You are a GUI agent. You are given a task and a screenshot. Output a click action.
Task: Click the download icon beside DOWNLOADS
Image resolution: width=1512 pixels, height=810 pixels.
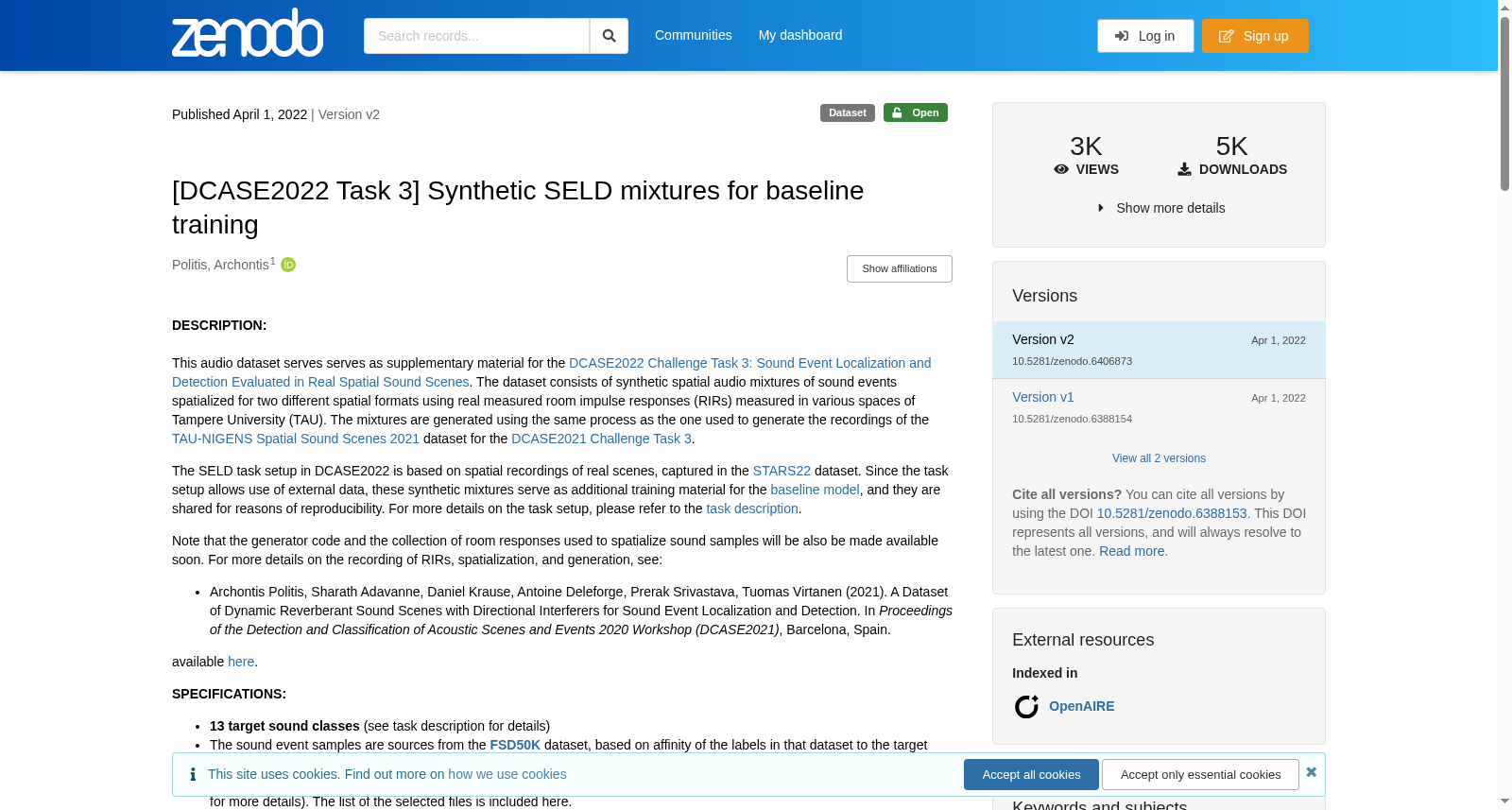click(1184, 169)
